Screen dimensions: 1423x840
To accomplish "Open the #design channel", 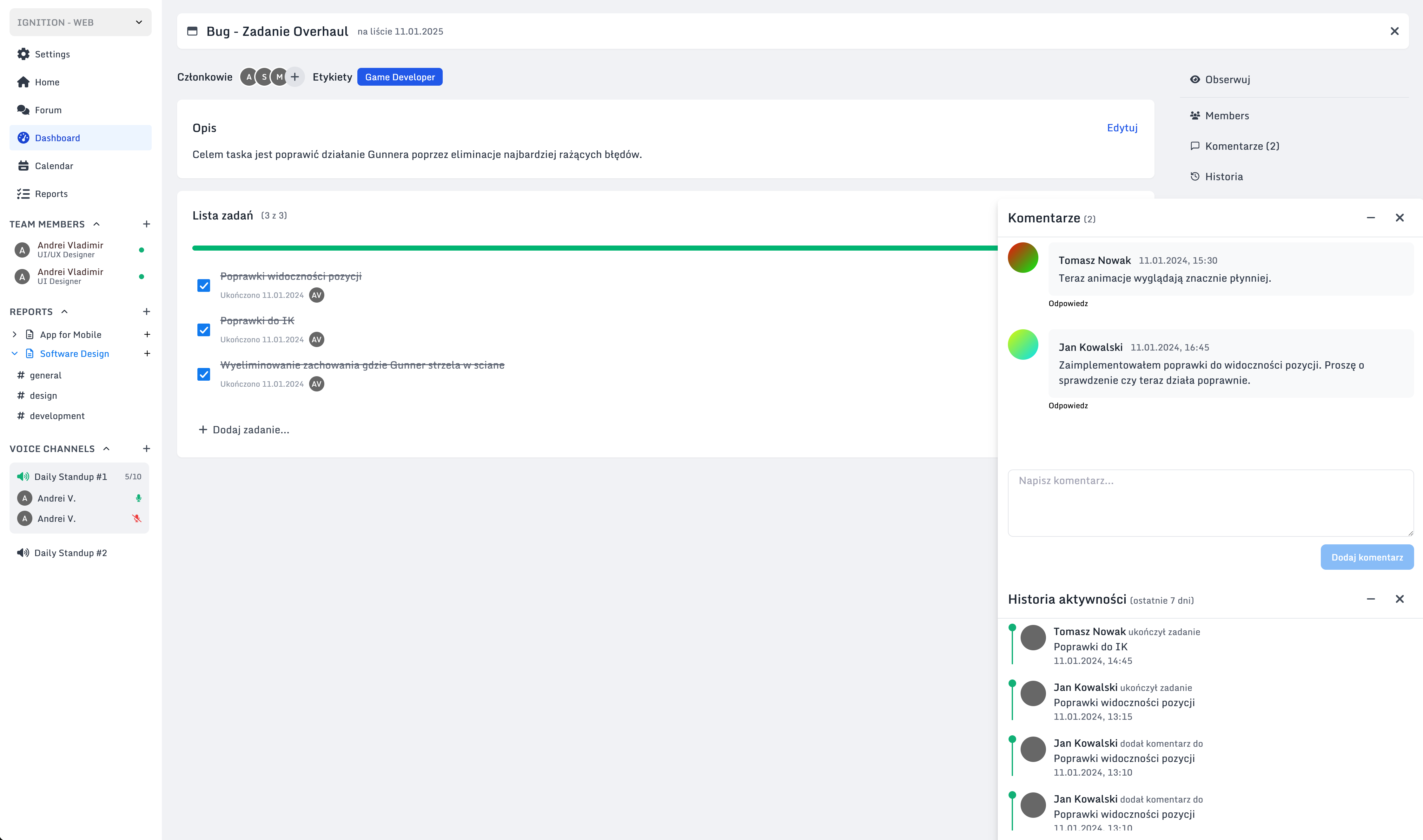I will [x=43, y=396].
